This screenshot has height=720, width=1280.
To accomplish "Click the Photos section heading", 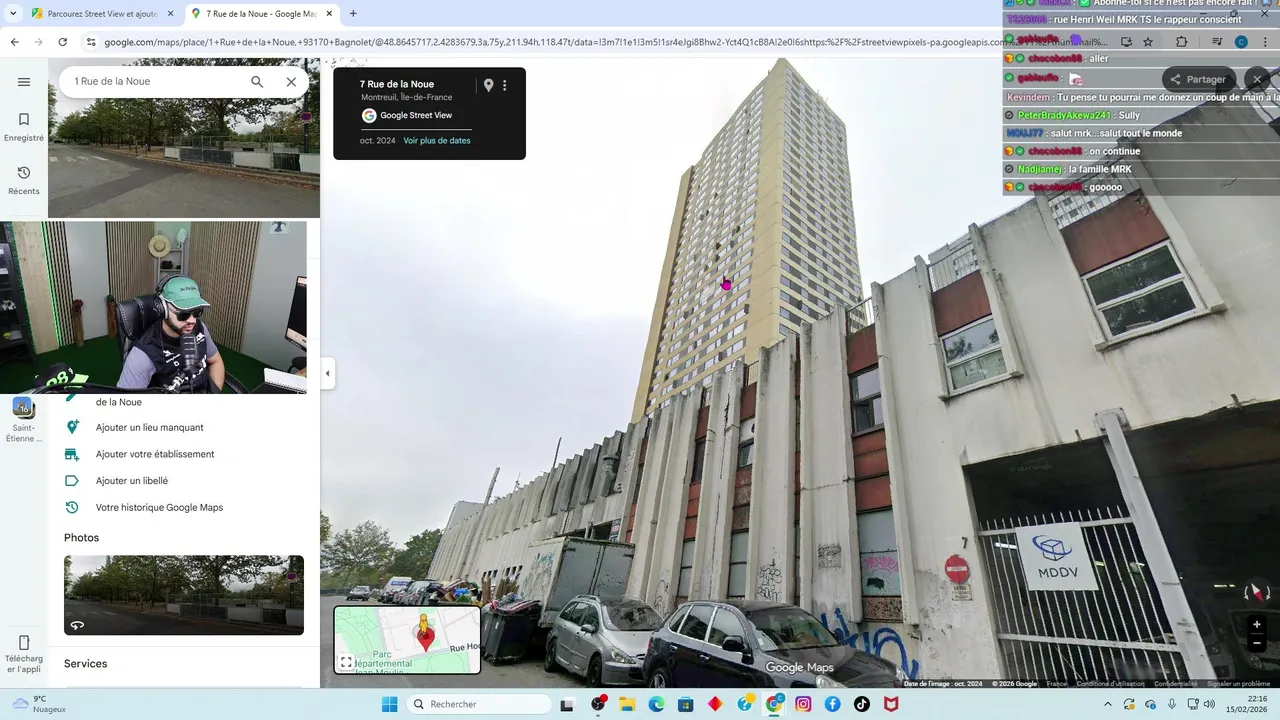I will tap(81, 538).
